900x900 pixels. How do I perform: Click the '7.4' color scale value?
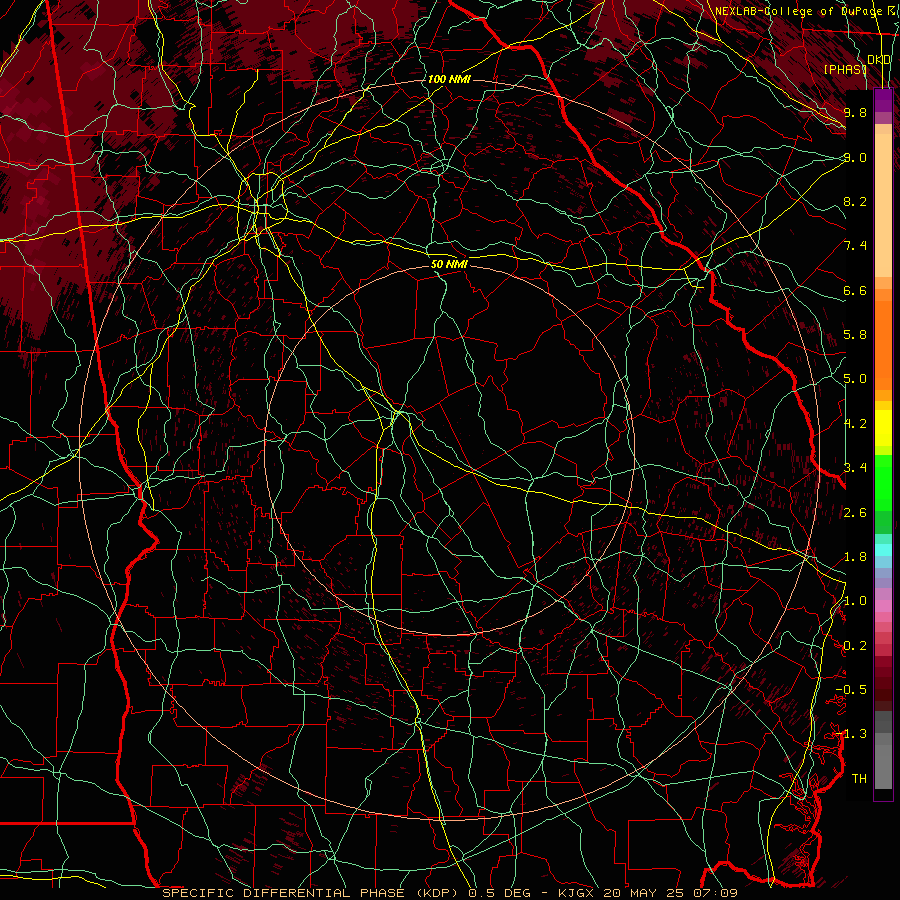tap(855, 246)
